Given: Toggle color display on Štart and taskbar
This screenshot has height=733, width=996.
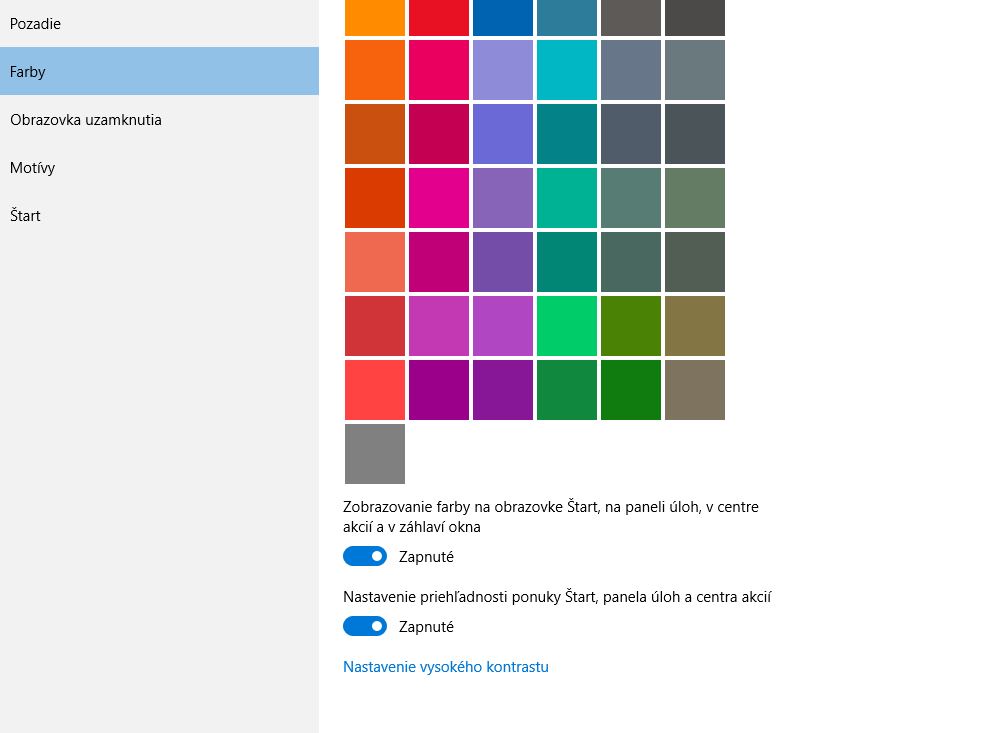Looking at the screenshot, I should (365, 556).
